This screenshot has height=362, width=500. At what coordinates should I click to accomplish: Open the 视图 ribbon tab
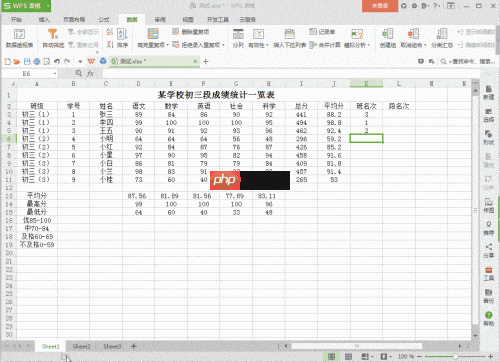click(x=188, y=20)
